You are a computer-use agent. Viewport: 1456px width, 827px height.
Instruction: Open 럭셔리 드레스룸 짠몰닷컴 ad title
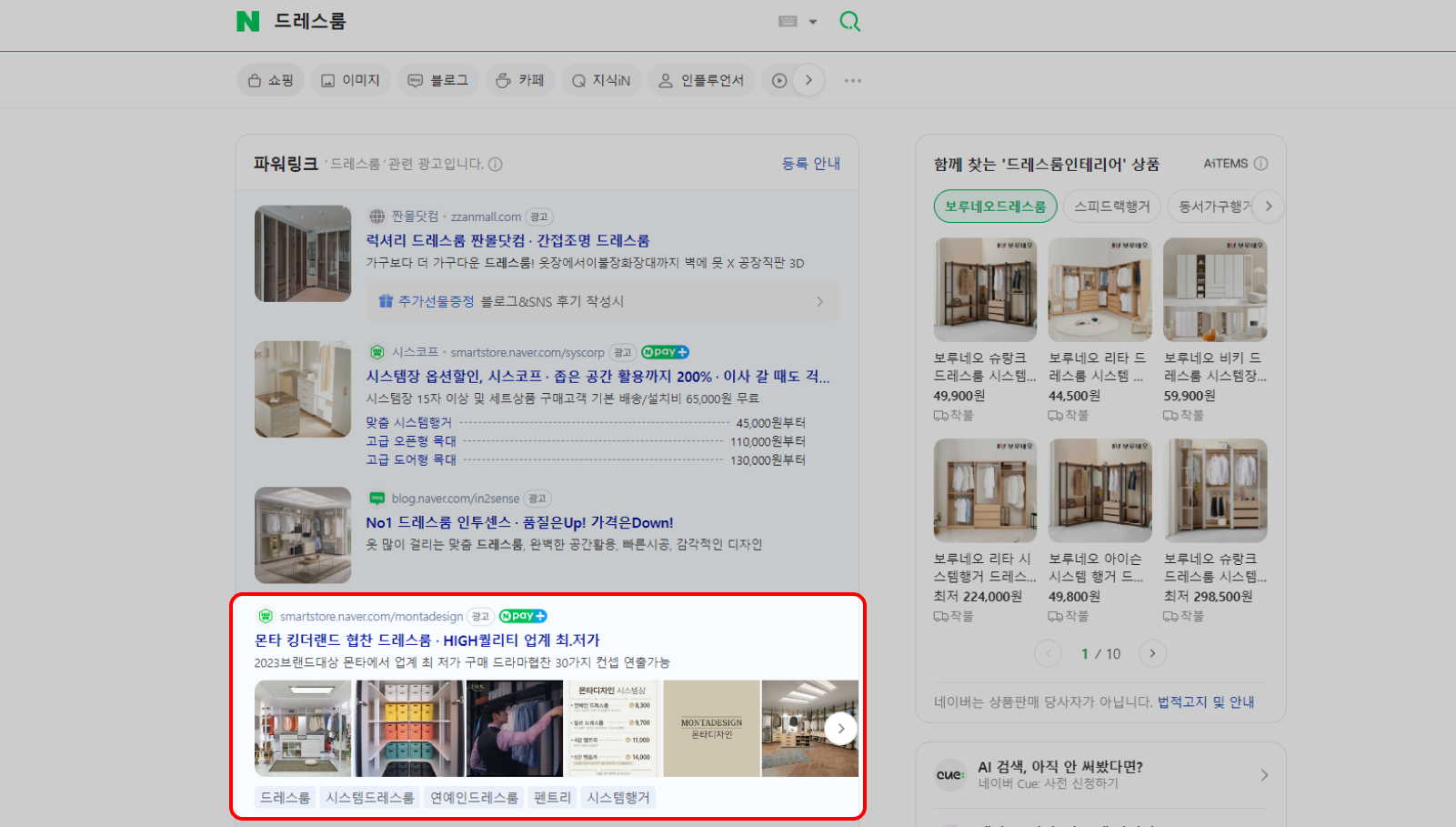507,240
